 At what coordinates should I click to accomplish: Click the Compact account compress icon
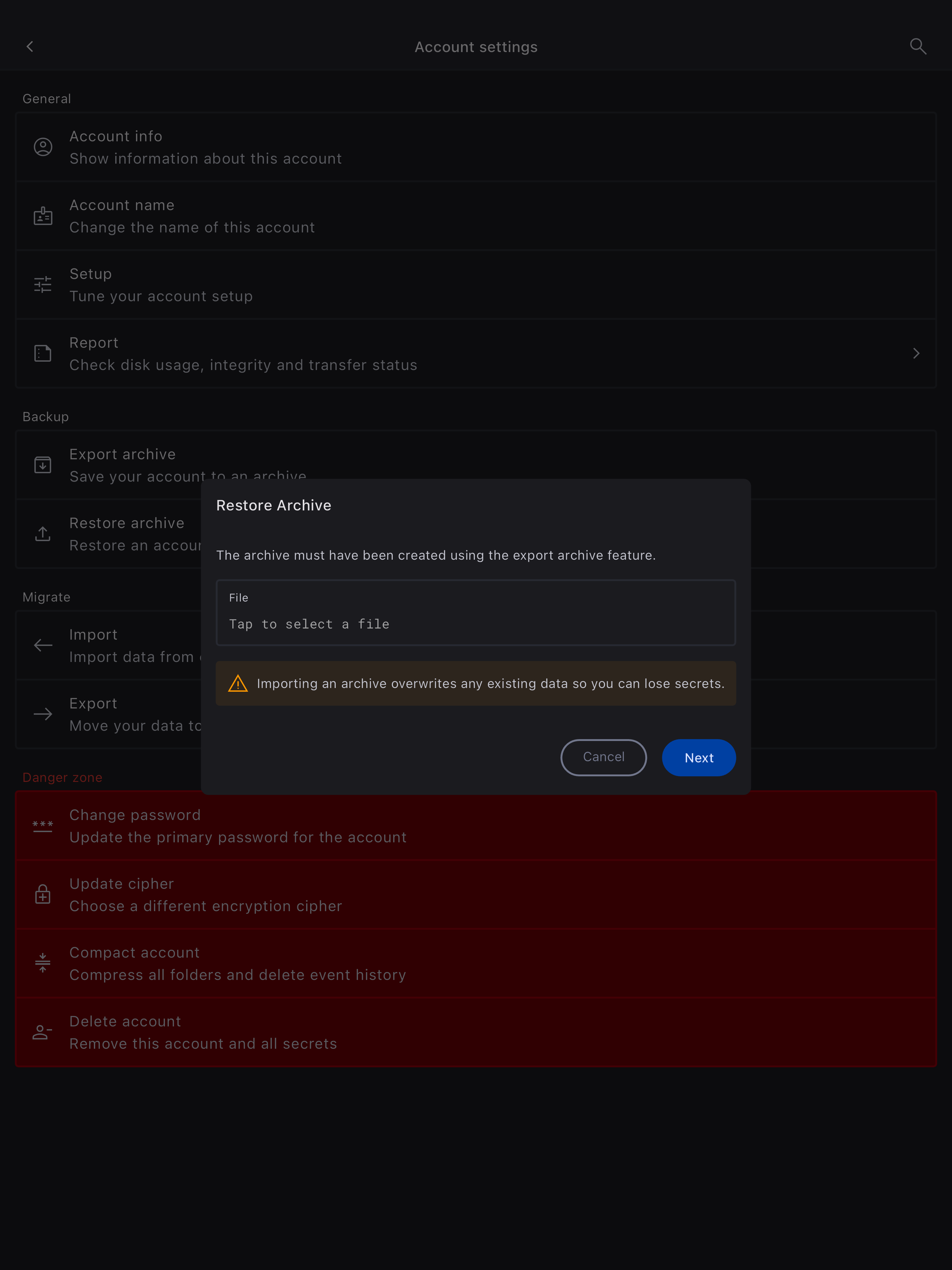click(43, 963)
